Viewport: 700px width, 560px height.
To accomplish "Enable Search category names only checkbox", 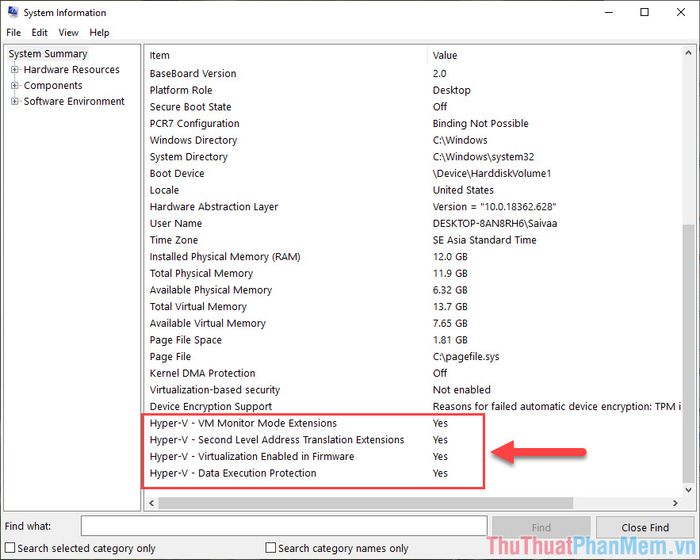I will pos(271,547).
